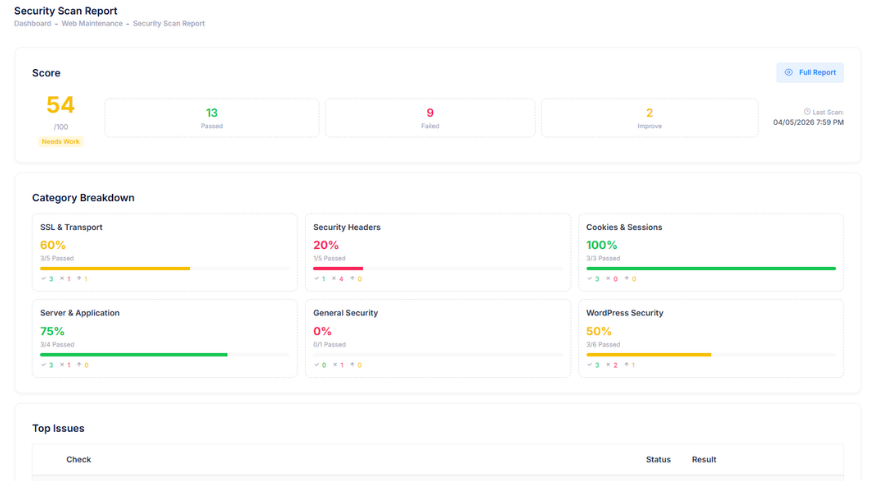Click improve arrow icon in SSL & Transport
This screenshot has width=875, height=481.
point(79,278)
